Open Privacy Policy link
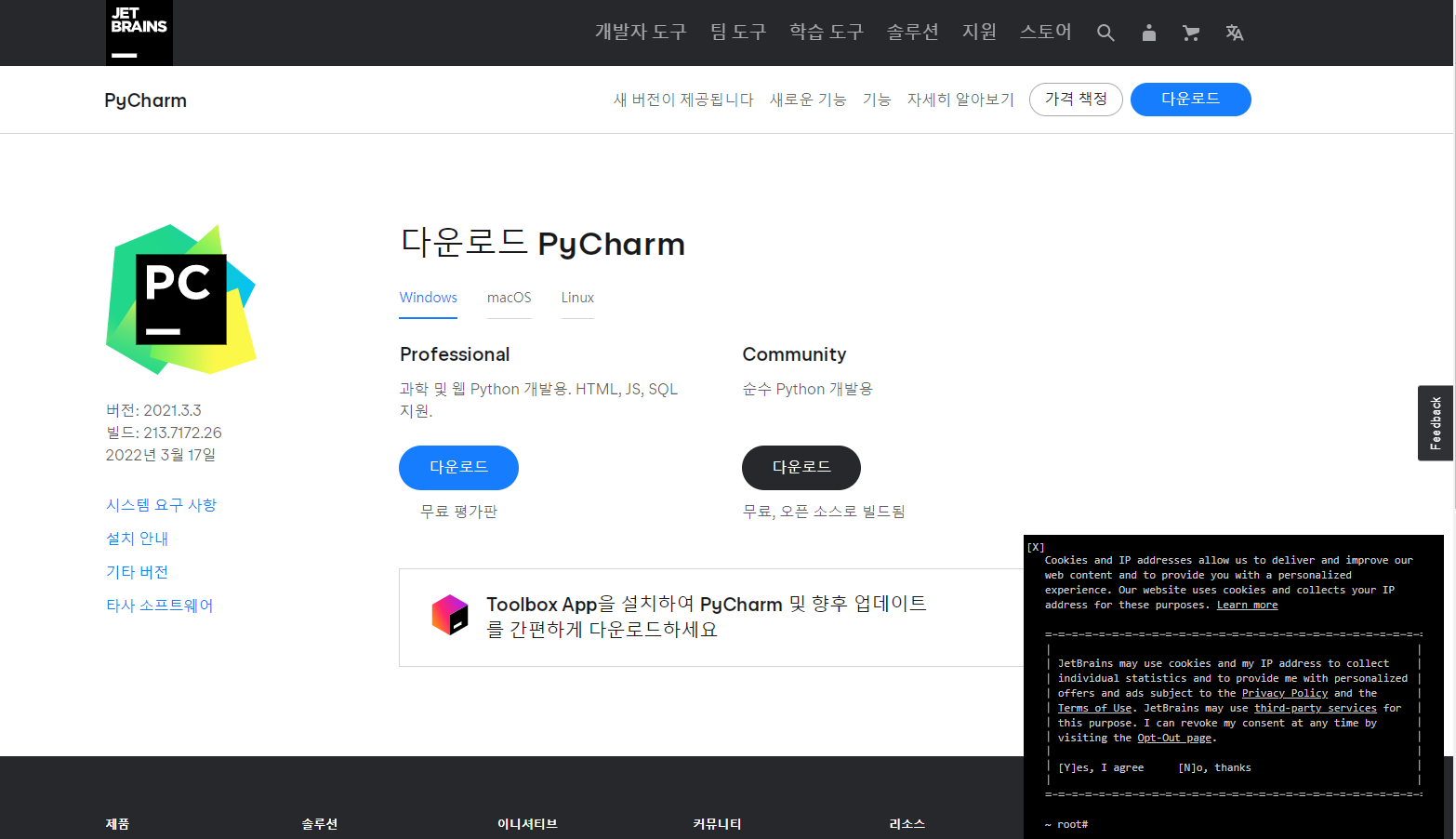Image resolution: width=1456 pixels, height=839 pixels. 1285,694
